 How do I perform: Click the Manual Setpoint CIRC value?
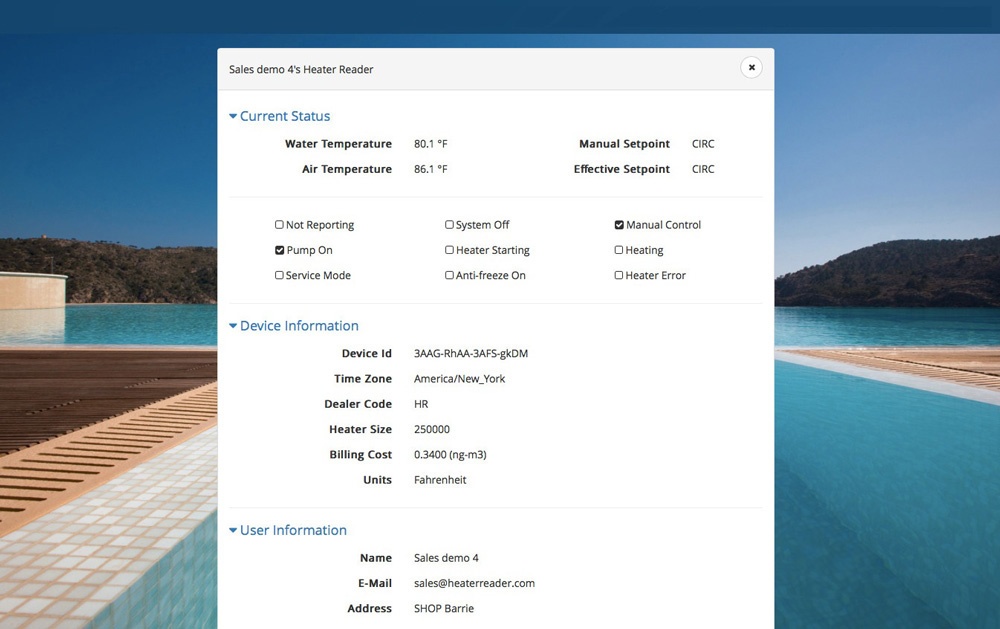[703, 144]
